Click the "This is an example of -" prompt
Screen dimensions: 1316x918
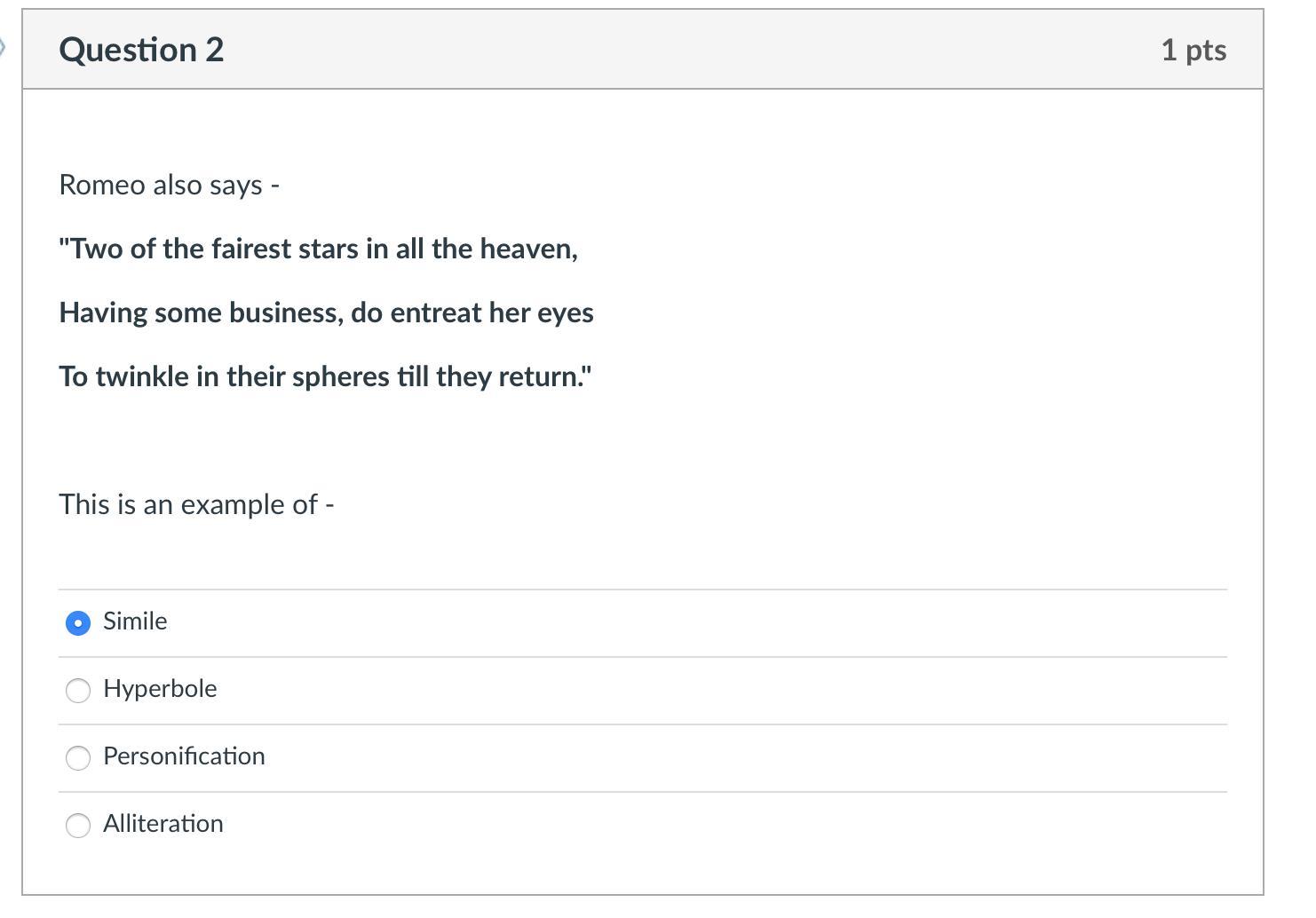pyautogui.click(x=196, y=504)
